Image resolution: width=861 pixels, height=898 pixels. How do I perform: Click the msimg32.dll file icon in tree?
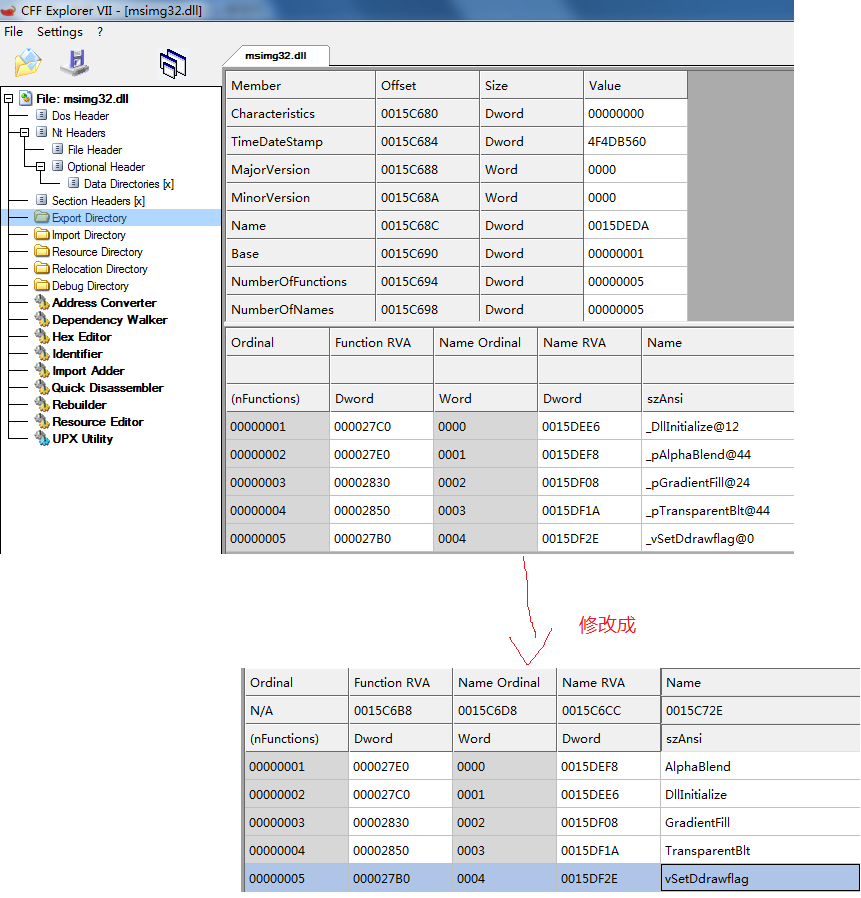coord(26,98)
